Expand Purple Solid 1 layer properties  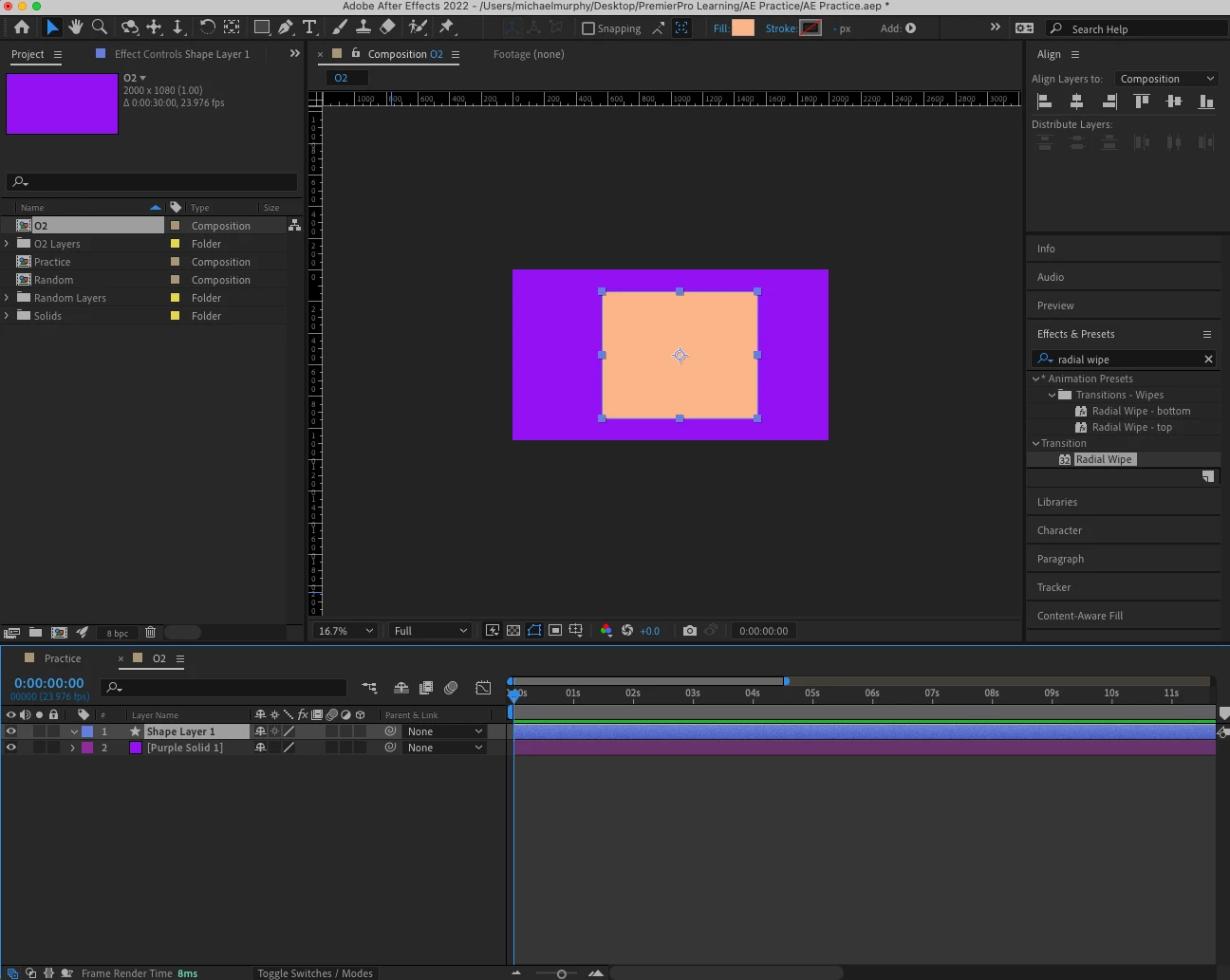click(73, 748)
